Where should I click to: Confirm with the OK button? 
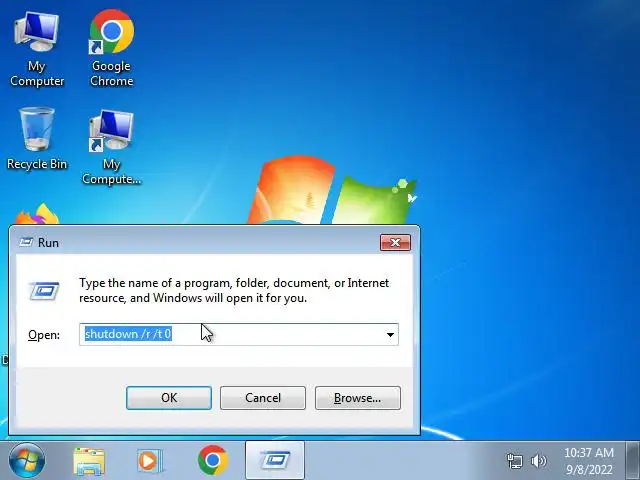[169, 398]
